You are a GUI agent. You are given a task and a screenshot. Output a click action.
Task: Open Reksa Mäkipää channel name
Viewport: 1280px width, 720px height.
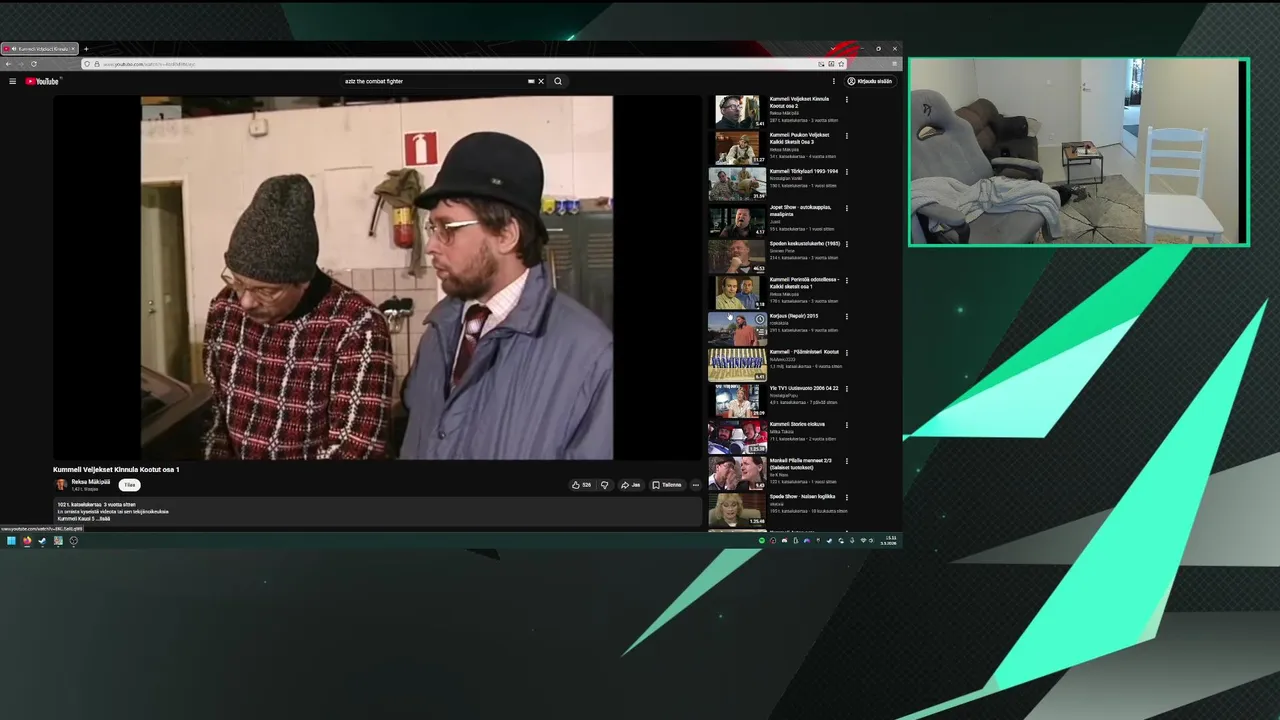pos(91,482)
